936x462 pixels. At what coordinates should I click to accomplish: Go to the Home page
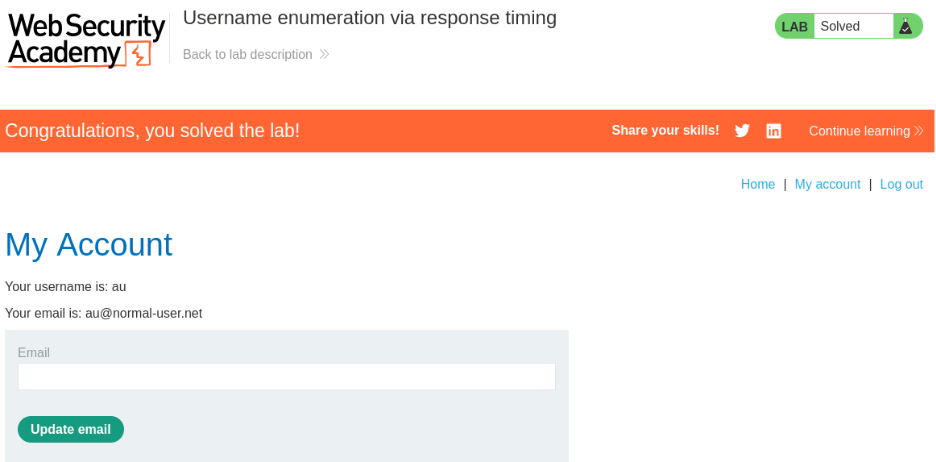(x=758, y=185)
